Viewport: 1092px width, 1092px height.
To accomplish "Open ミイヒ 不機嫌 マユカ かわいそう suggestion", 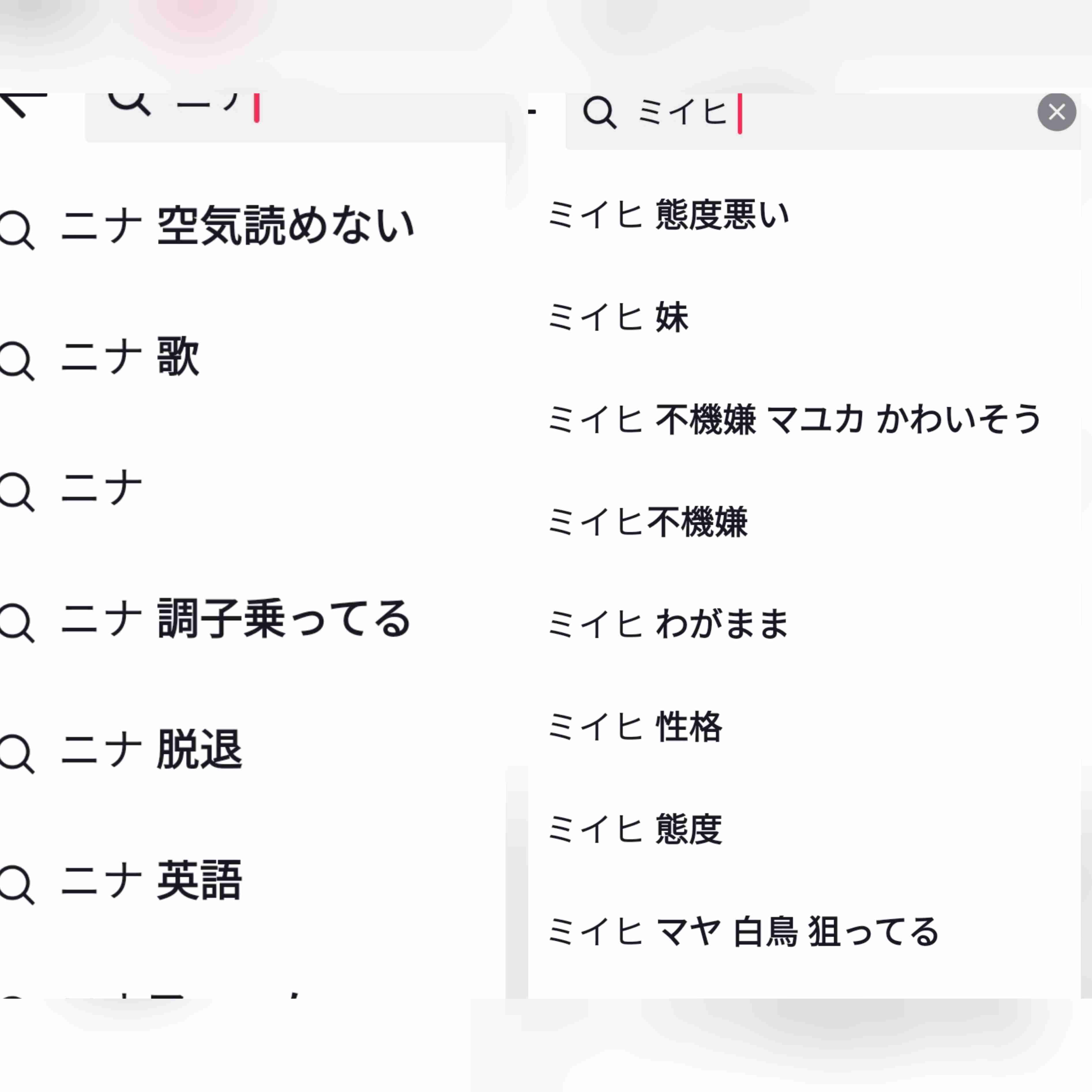I will coord(794,419).
